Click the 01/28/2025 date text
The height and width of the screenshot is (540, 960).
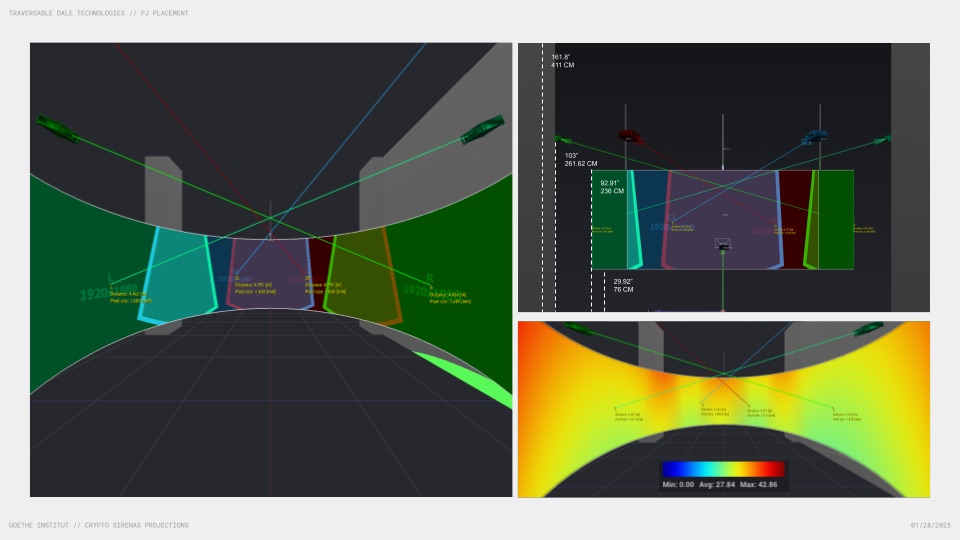coord(931,525)
